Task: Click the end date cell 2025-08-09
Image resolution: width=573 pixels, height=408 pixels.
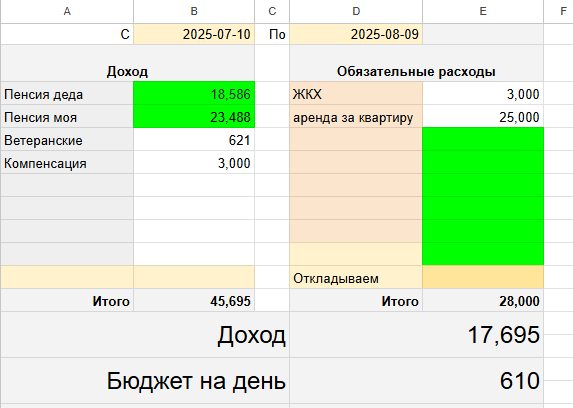Action: point(356,34)
